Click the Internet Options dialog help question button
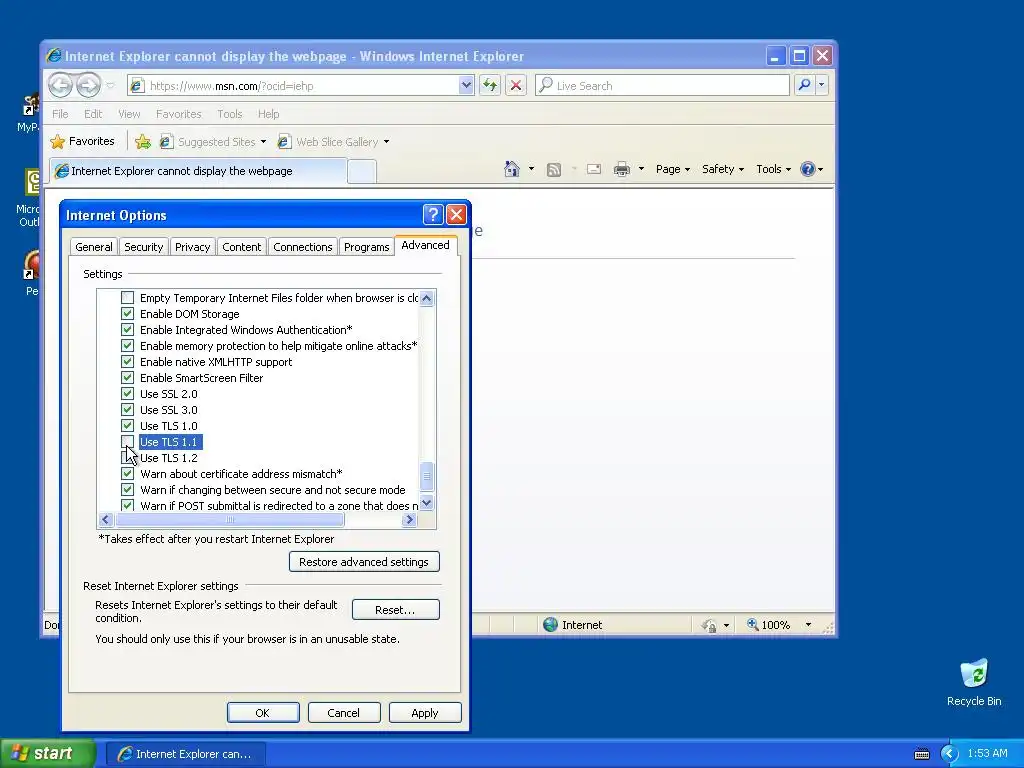The height and width of the screenshot is (768, 1024). 433,214
